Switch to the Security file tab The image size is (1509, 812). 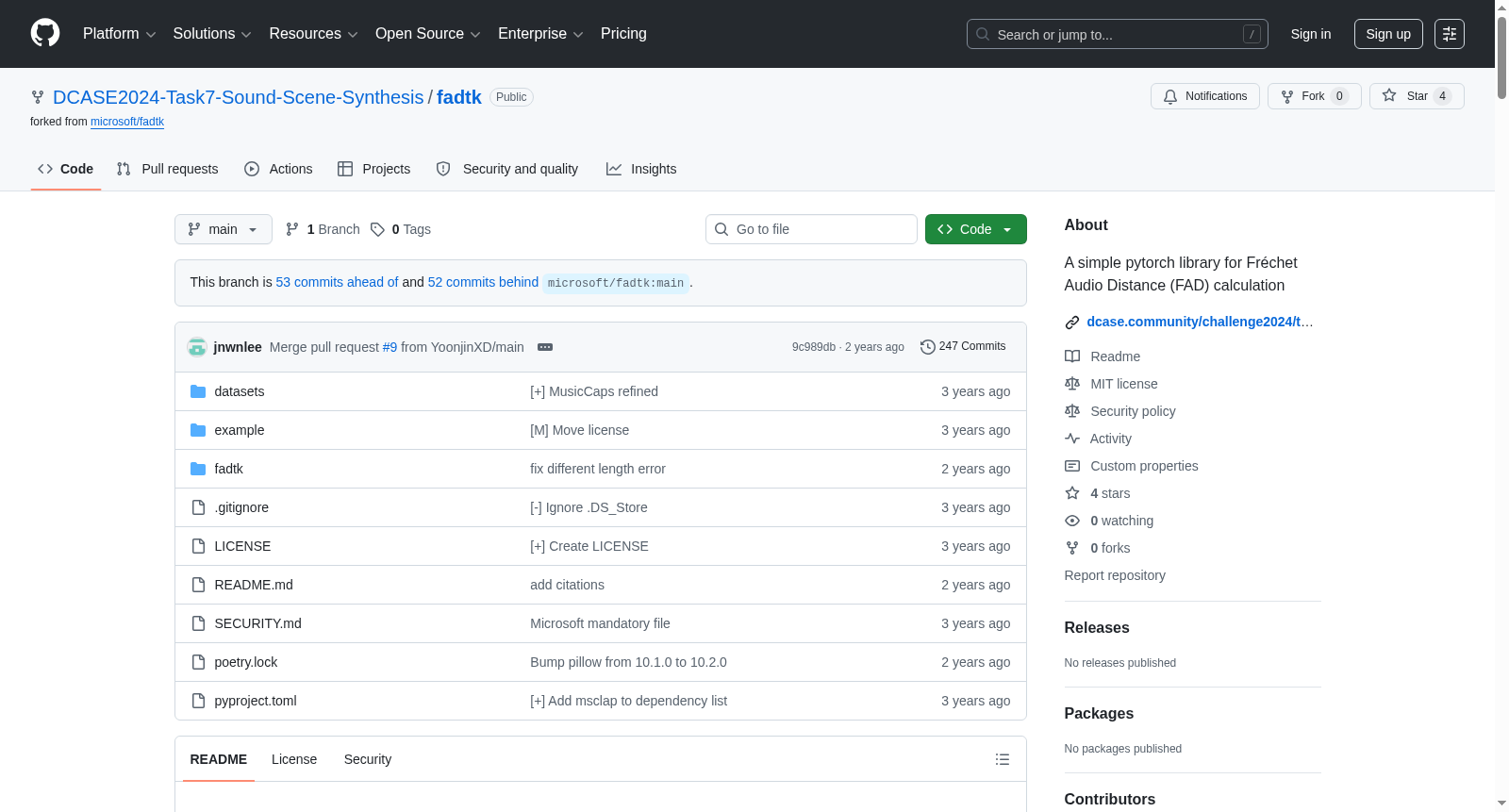pyautogui.click(x=368, y=759)
